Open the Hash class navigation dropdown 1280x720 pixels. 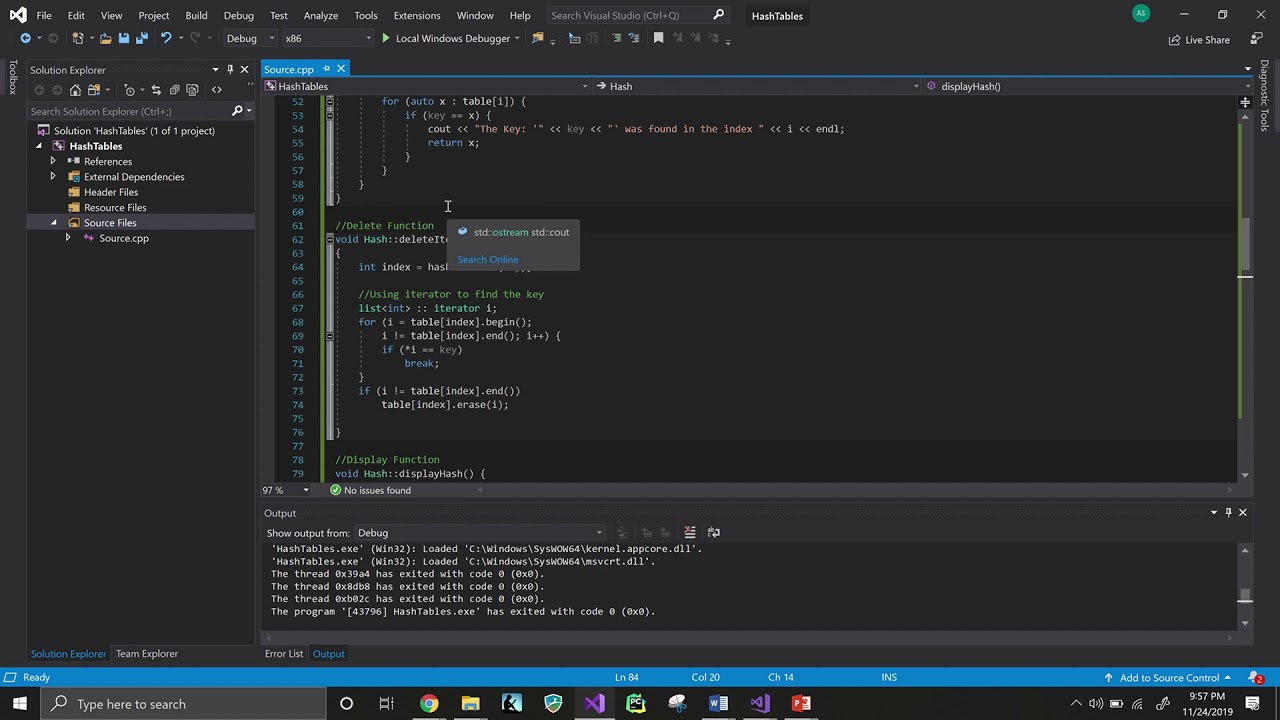tap(758, 86)
